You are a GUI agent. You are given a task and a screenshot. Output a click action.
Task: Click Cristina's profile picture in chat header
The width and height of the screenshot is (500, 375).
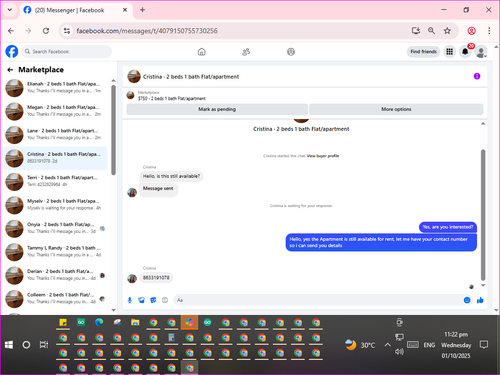tap(134, 76)
